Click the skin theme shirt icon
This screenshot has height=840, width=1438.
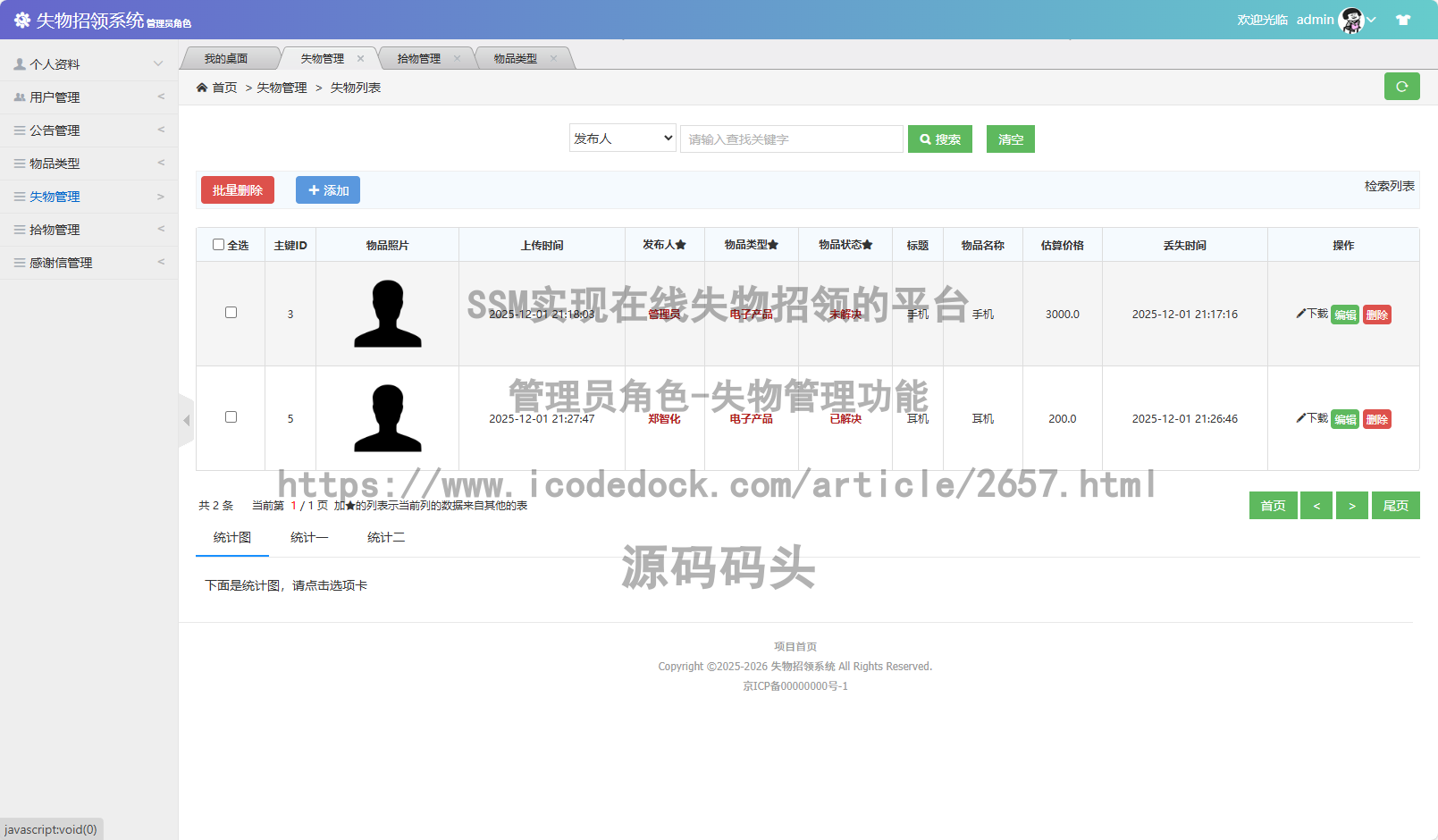click(x=1403, y=20)
